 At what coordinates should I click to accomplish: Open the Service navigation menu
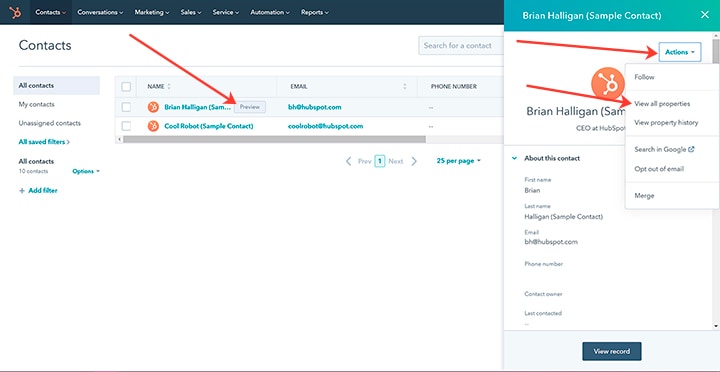(x=225, y=12)
